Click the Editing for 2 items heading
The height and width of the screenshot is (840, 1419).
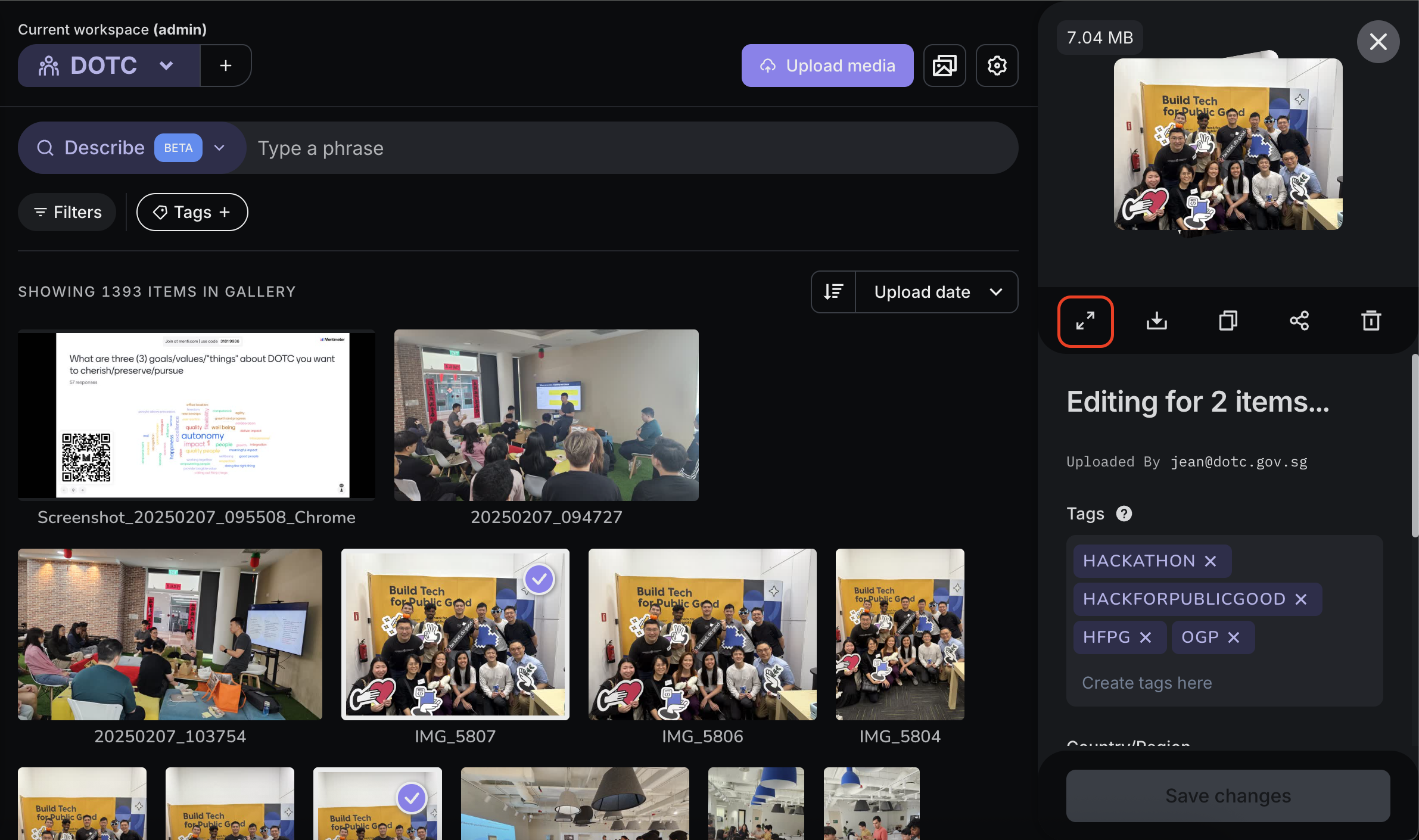point(1197,402)
